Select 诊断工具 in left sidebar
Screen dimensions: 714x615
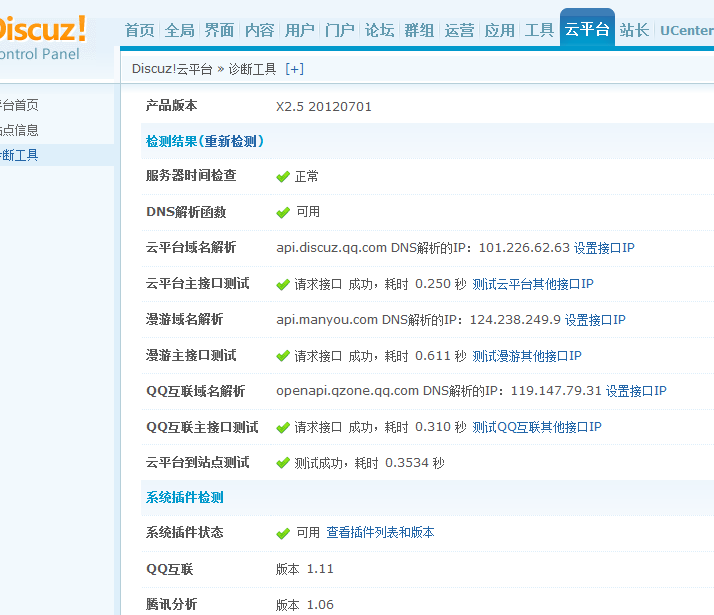(x=20, y=155)
